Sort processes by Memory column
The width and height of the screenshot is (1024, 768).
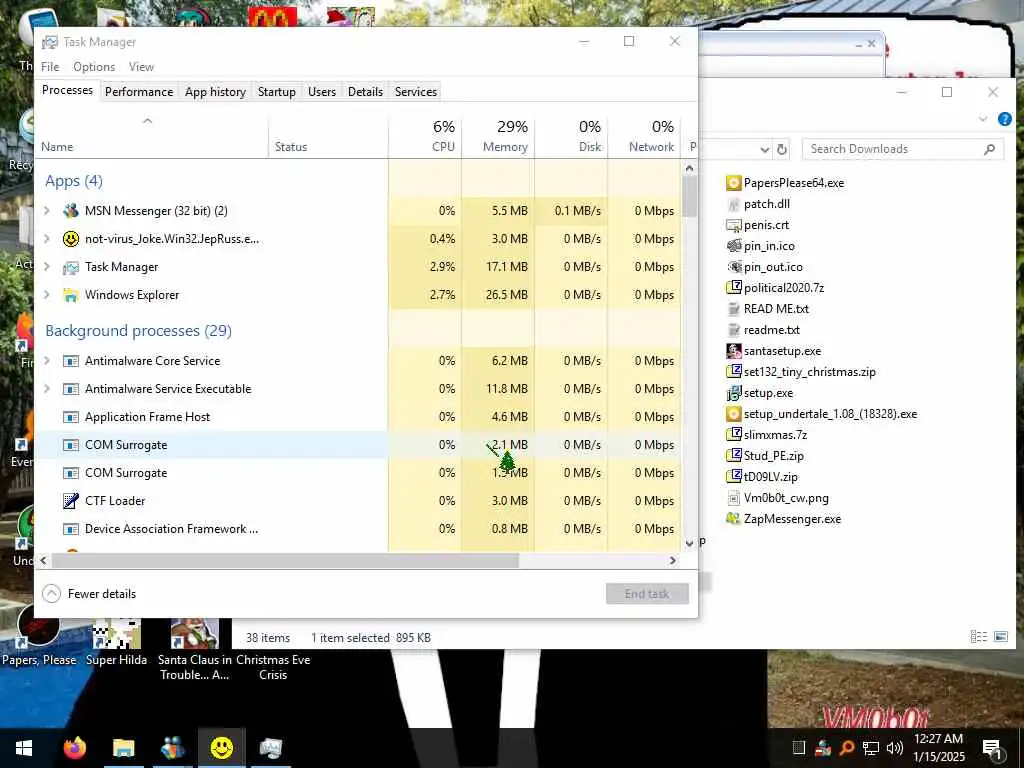coord(498,136)
